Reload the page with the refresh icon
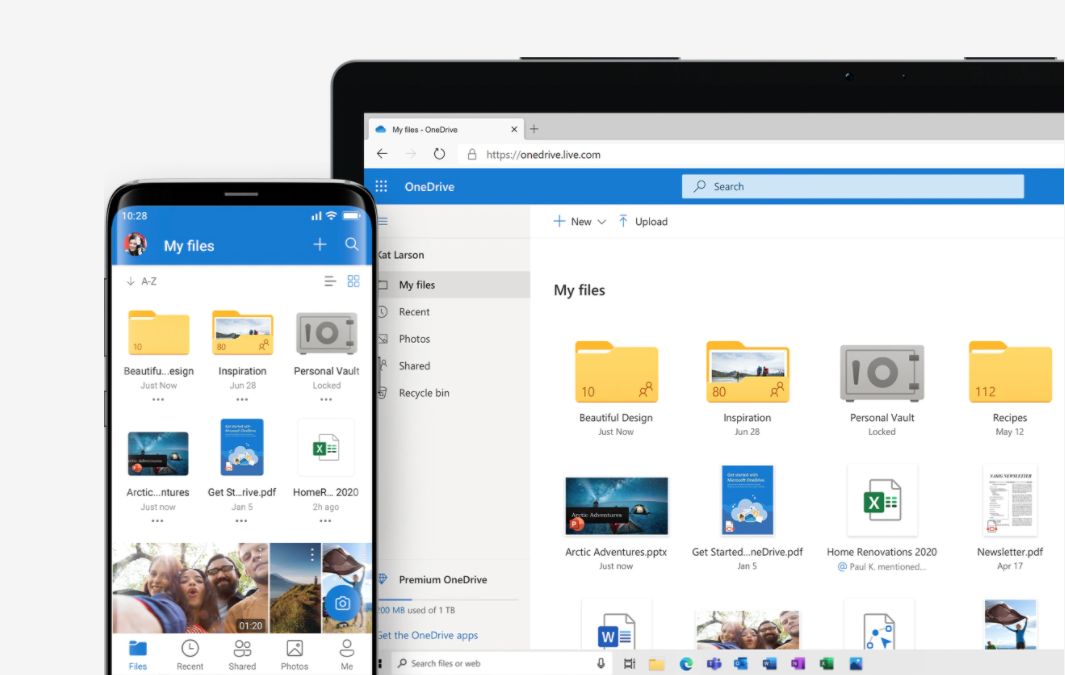 coord(439,154)
